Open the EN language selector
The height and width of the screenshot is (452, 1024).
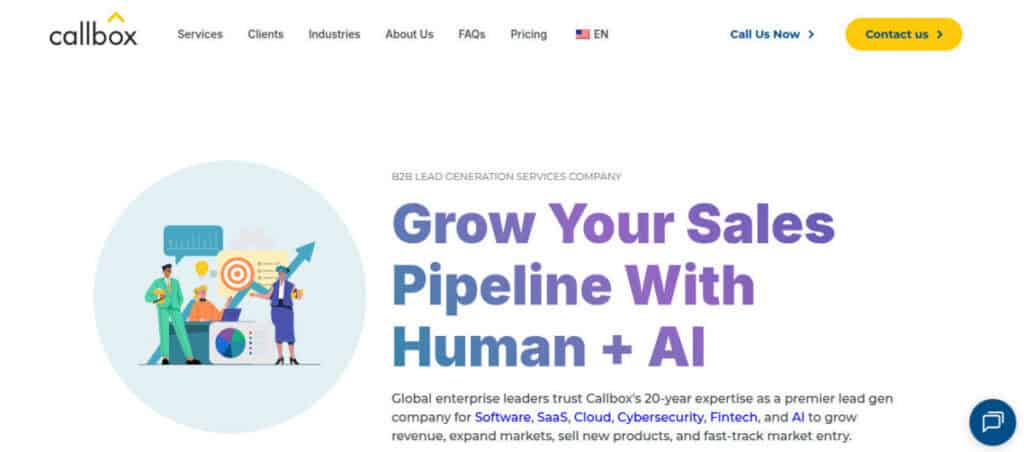tap(601, 34)
